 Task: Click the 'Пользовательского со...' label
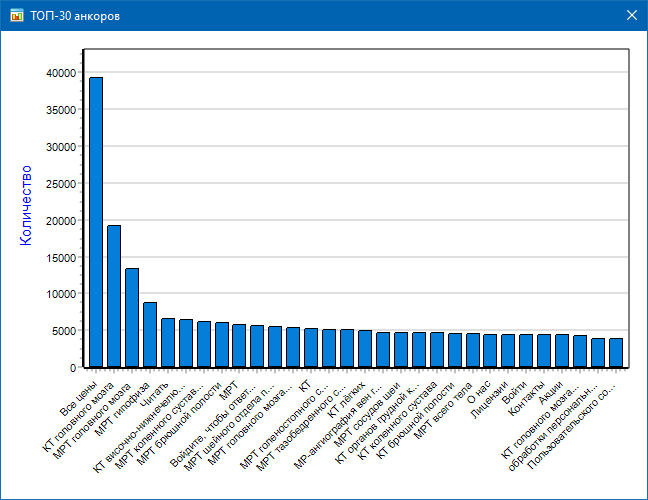tap(572, 427)
